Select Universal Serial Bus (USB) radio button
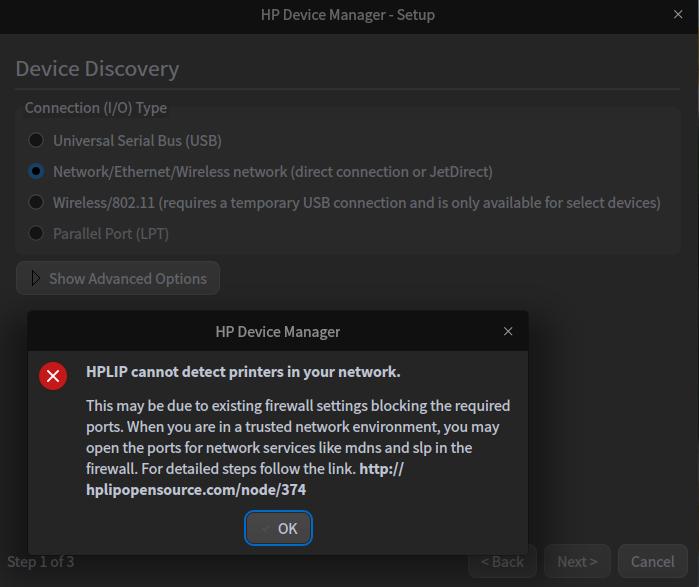 tap(36, 141)
